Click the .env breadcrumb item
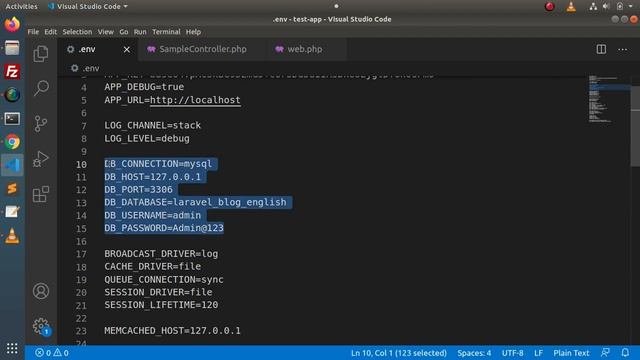This screenshot has width=640, height=360. click(x=85, y=68)
